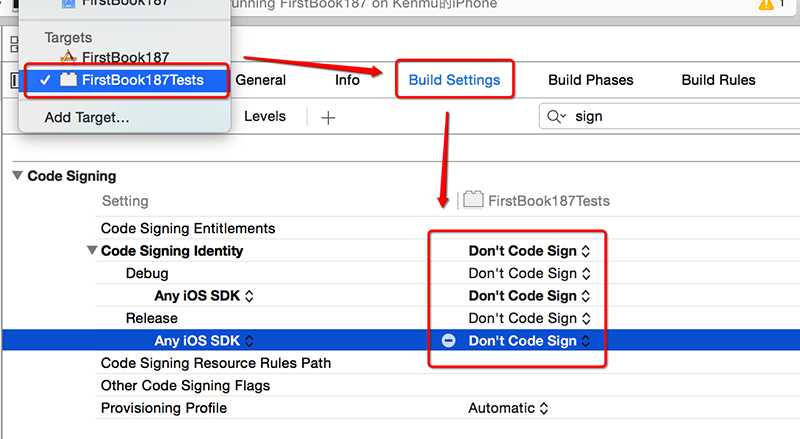Open the General tab
The width and height of the screenshot is (800, 439).
(260, 80)
